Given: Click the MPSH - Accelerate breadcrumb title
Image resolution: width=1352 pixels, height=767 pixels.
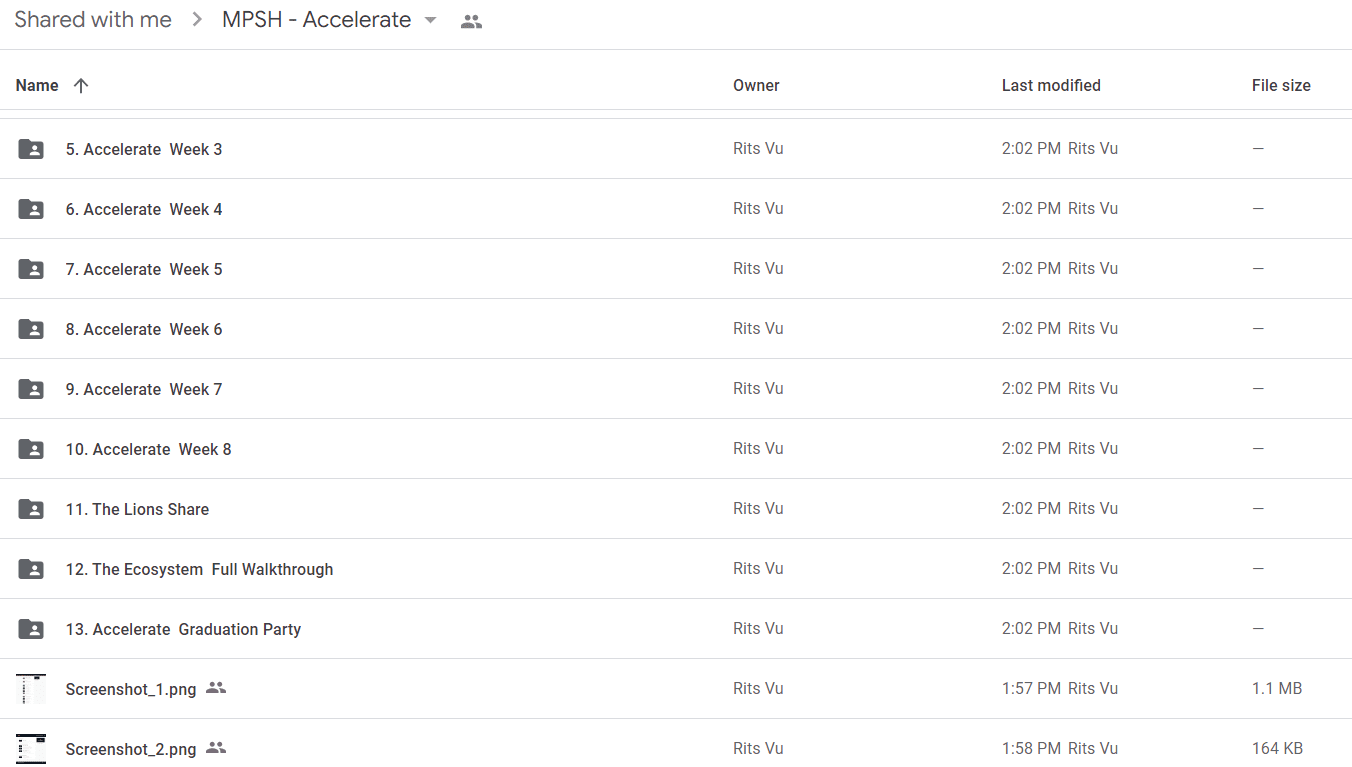Looking at the screenshot, I should (316, 20).
